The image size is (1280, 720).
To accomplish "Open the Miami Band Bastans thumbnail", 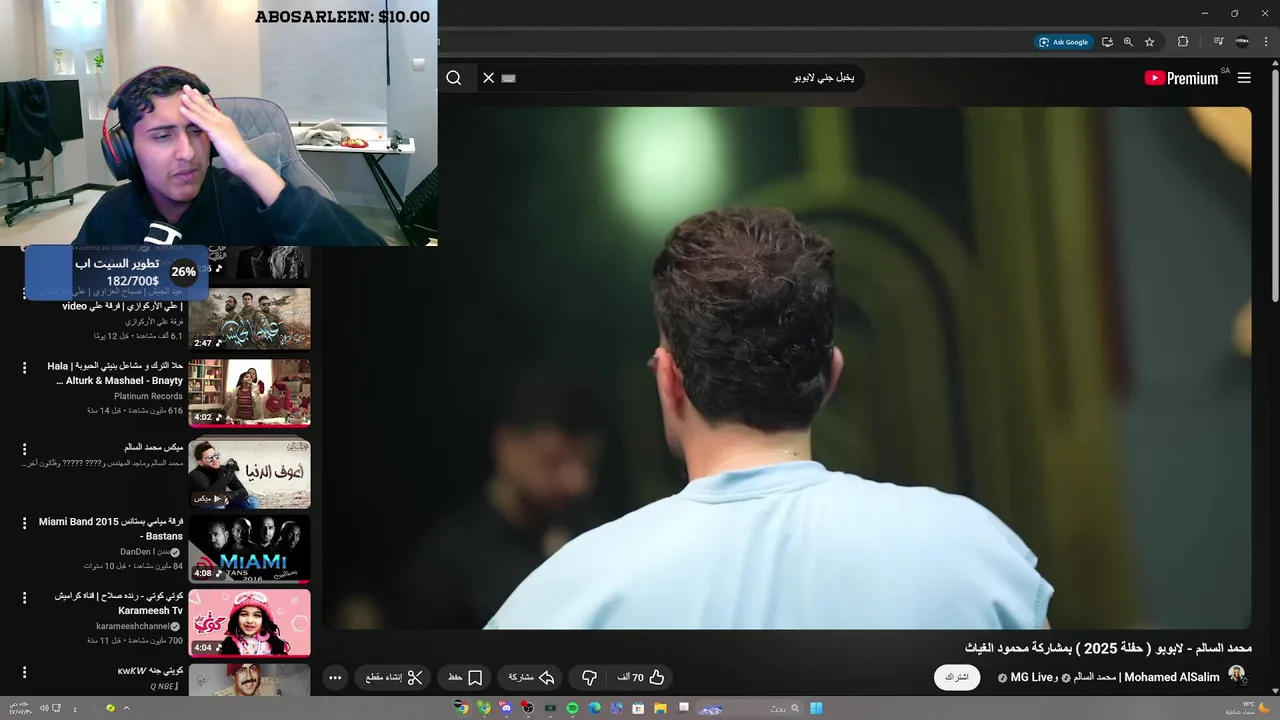I will click(x=249, y=548).
